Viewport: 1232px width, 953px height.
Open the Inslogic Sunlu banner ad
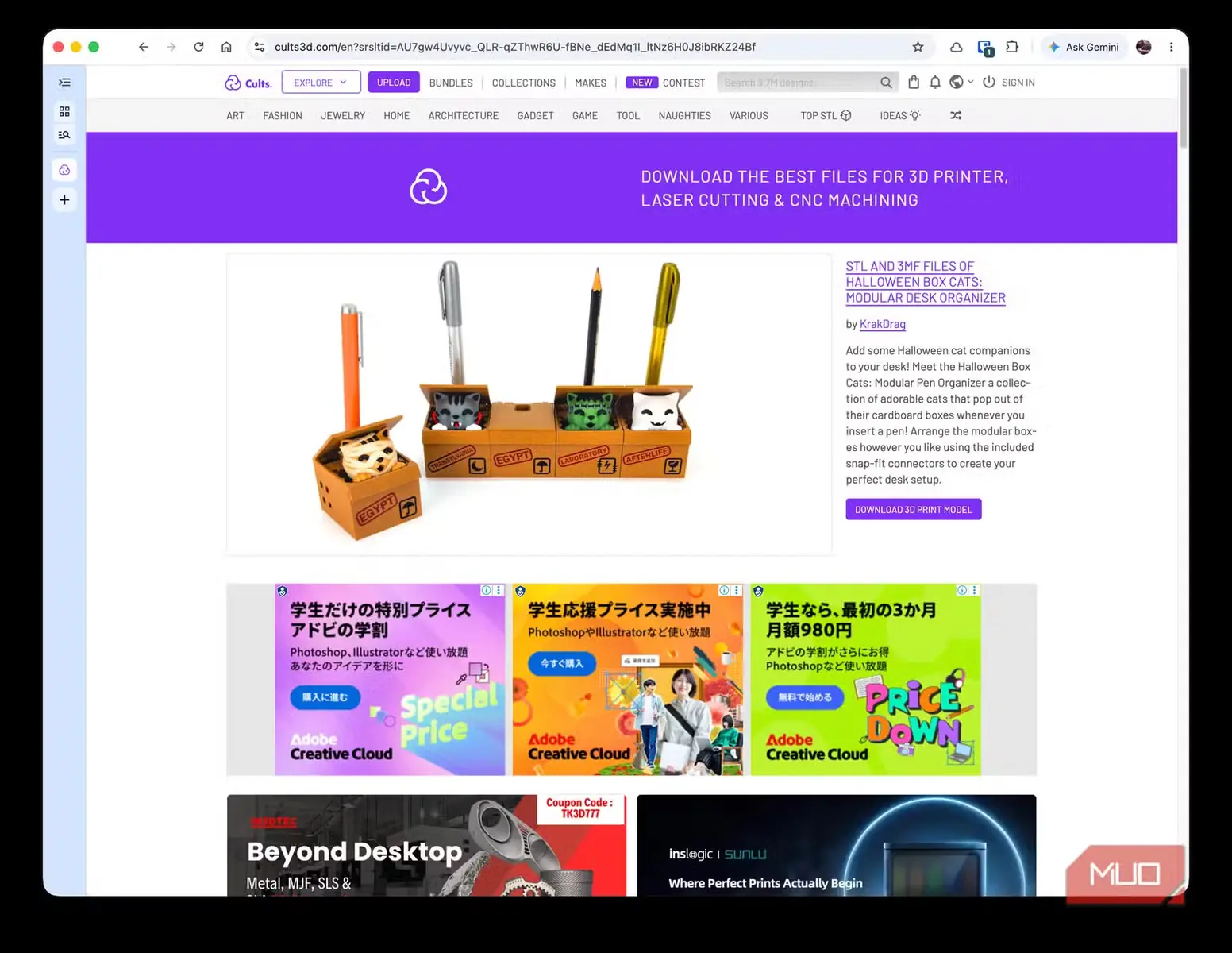(x=837, y=846)
